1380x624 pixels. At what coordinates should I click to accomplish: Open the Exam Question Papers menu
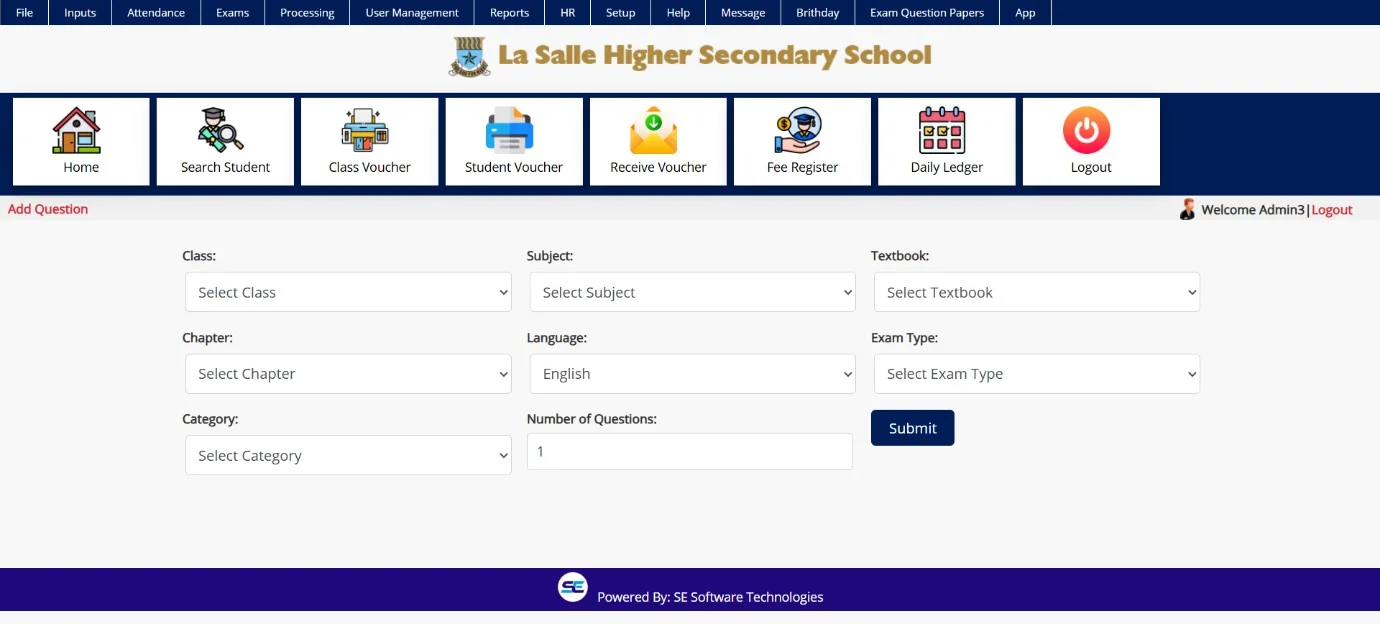pyautogui.click(x=926, y=13)
